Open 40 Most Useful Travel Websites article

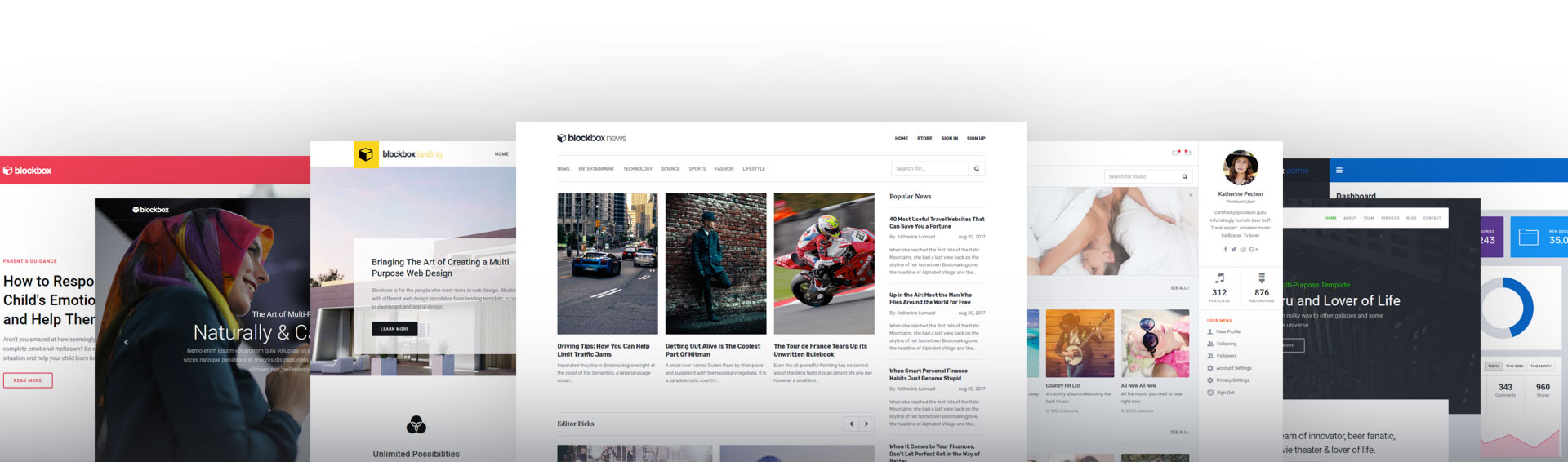point(937,223)
